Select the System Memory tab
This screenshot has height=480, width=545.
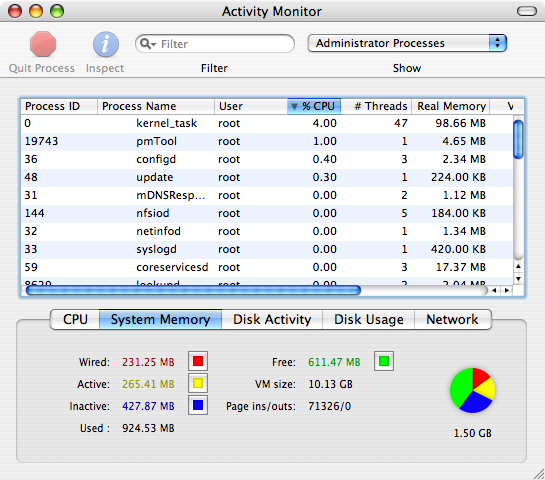[161, 319]
